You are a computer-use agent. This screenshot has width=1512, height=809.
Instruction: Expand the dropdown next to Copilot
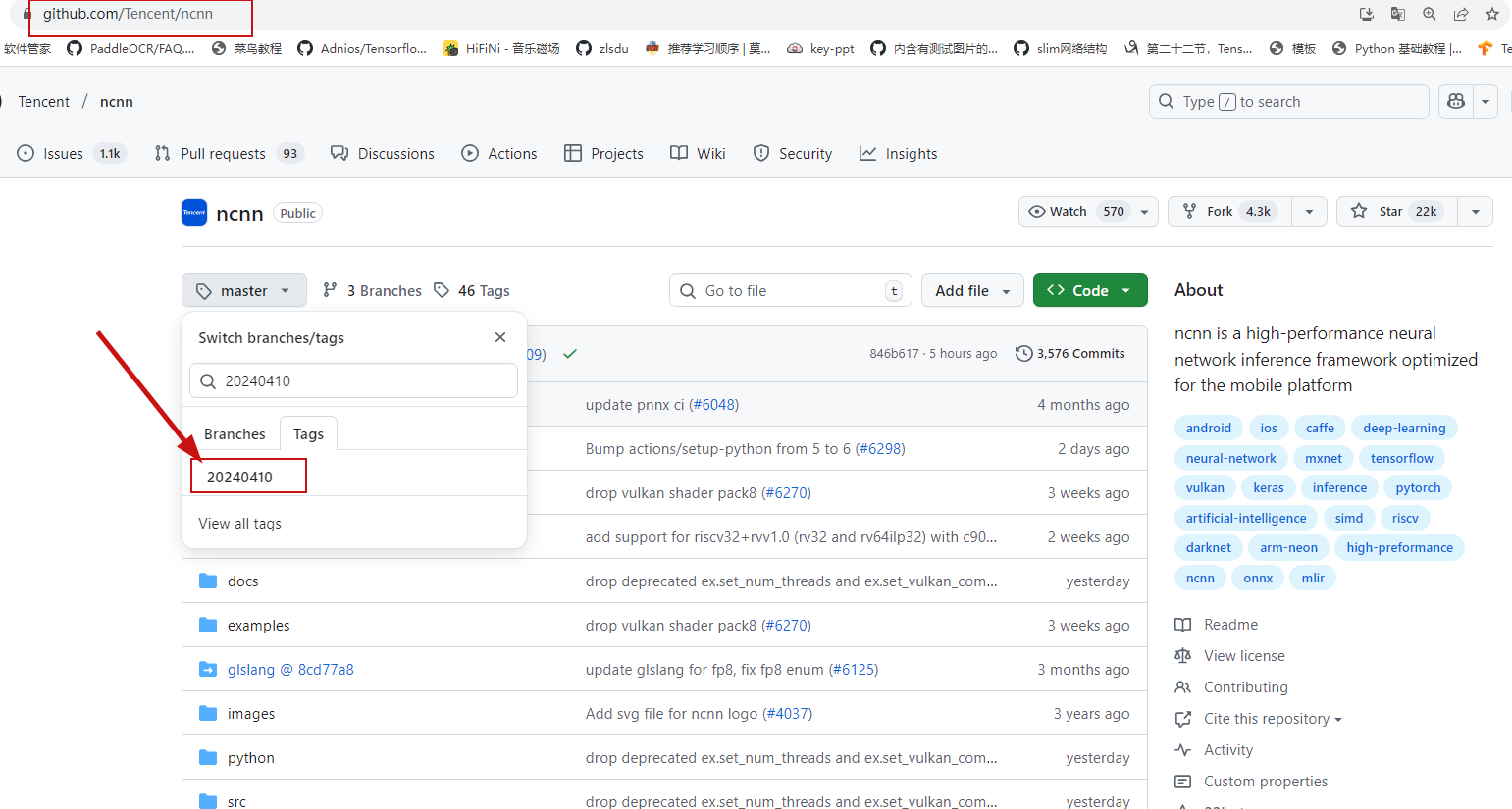coord(1486,102)
